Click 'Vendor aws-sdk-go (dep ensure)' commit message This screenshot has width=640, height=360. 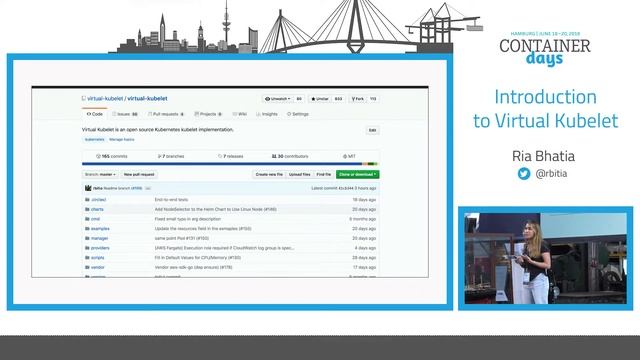(193, 267)
